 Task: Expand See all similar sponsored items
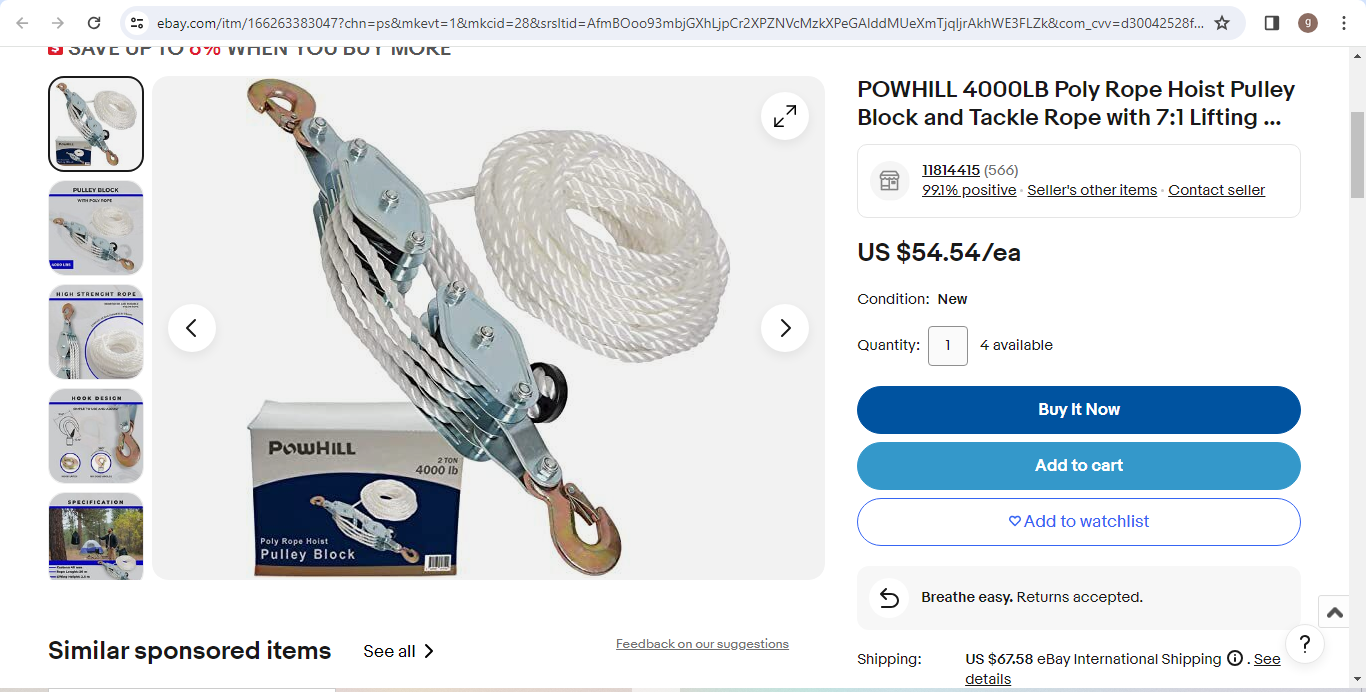pyautogui.click(x=399, y=651)
